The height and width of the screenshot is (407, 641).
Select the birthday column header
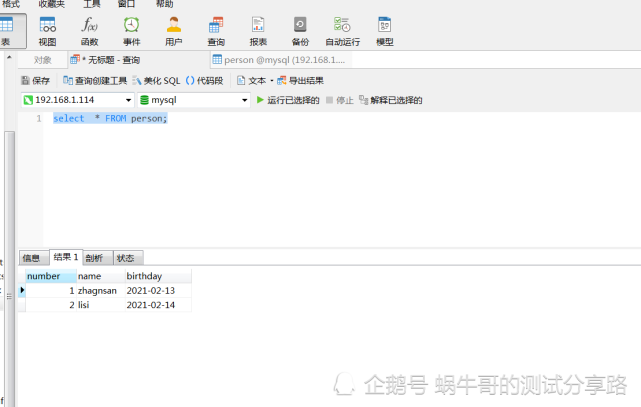click(158, 276)
